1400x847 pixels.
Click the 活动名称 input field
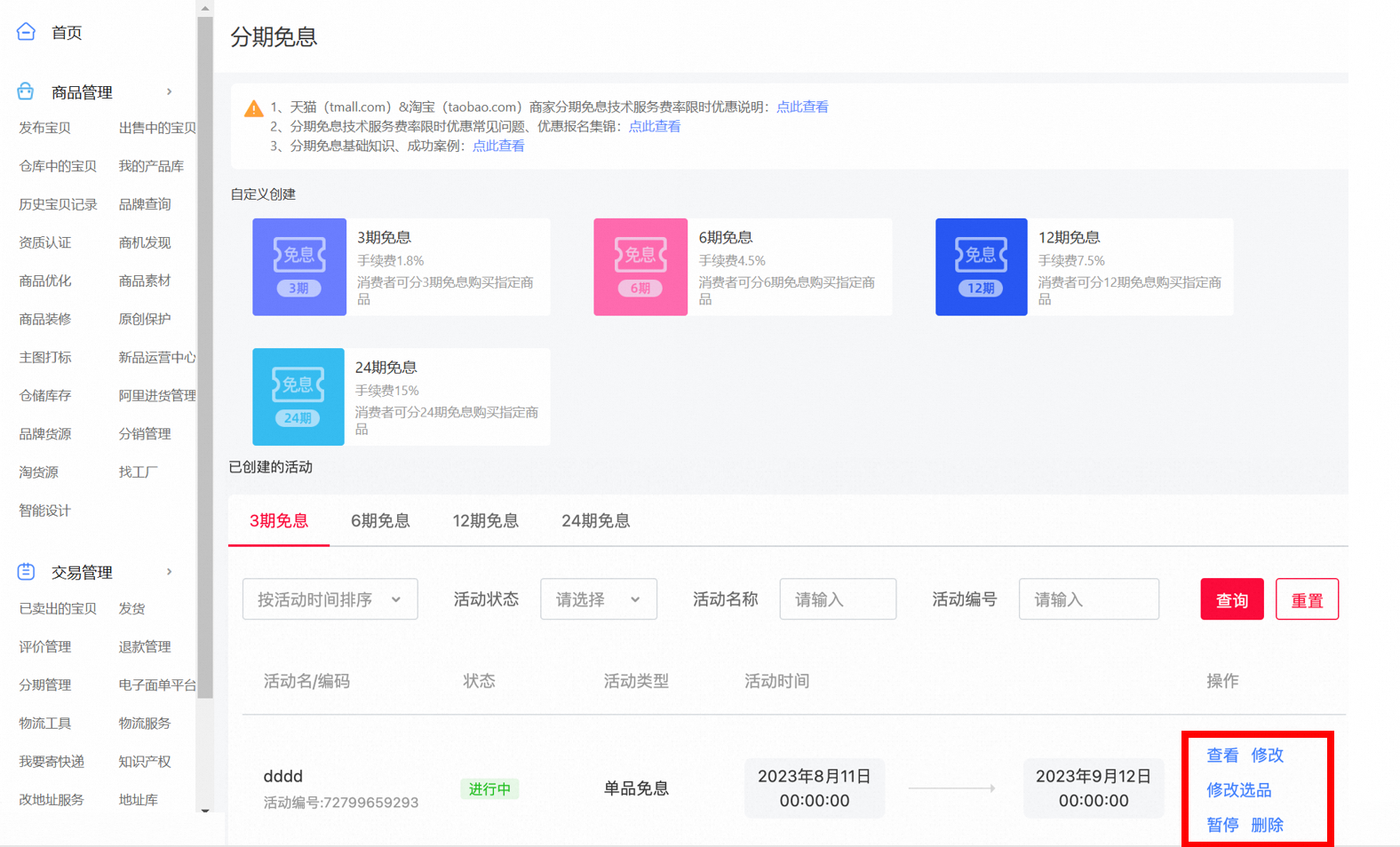(838, 599)
